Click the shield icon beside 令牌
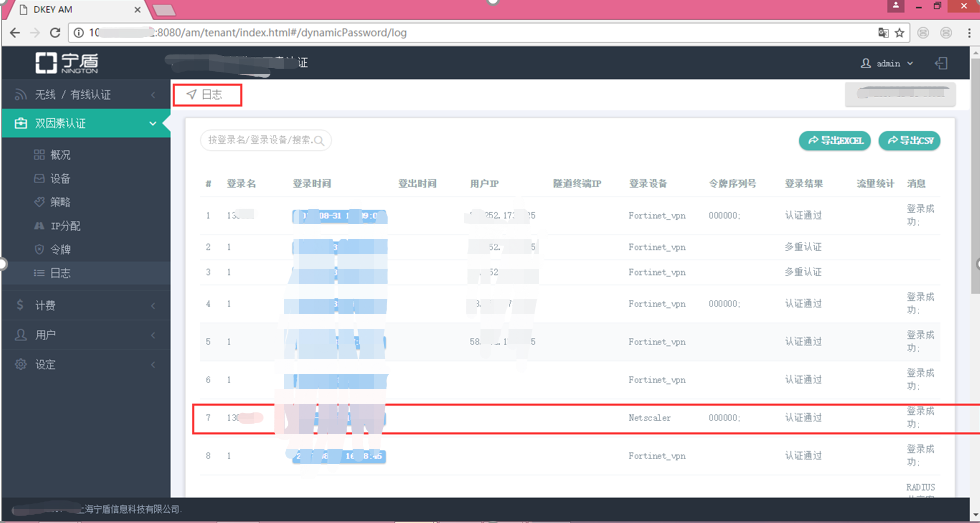The image size is (980, 523). (x=39, y=249)
